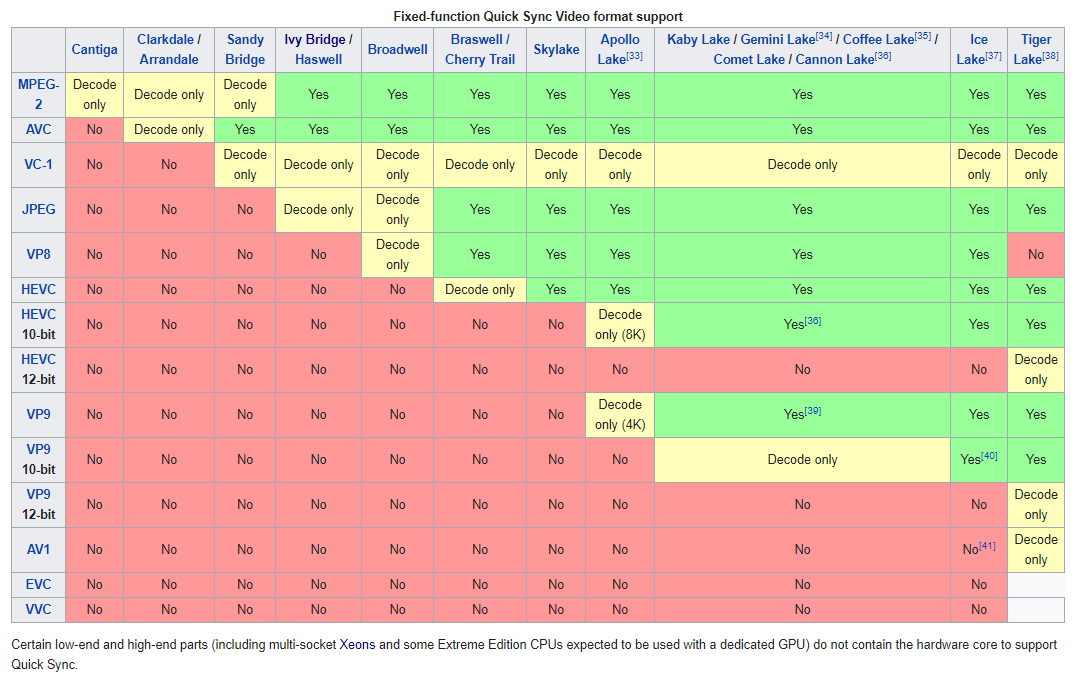Click the Coffee Lake header link
Image resolution: width=1079 pixels, height=677 pixels.
877,40
